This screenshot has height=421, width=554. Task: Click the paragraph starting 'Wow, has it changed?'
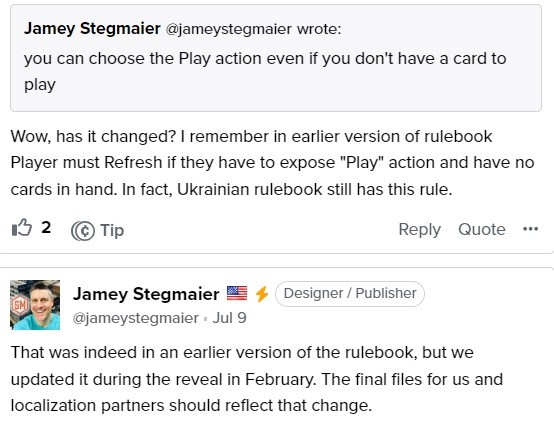pos(272,163)
